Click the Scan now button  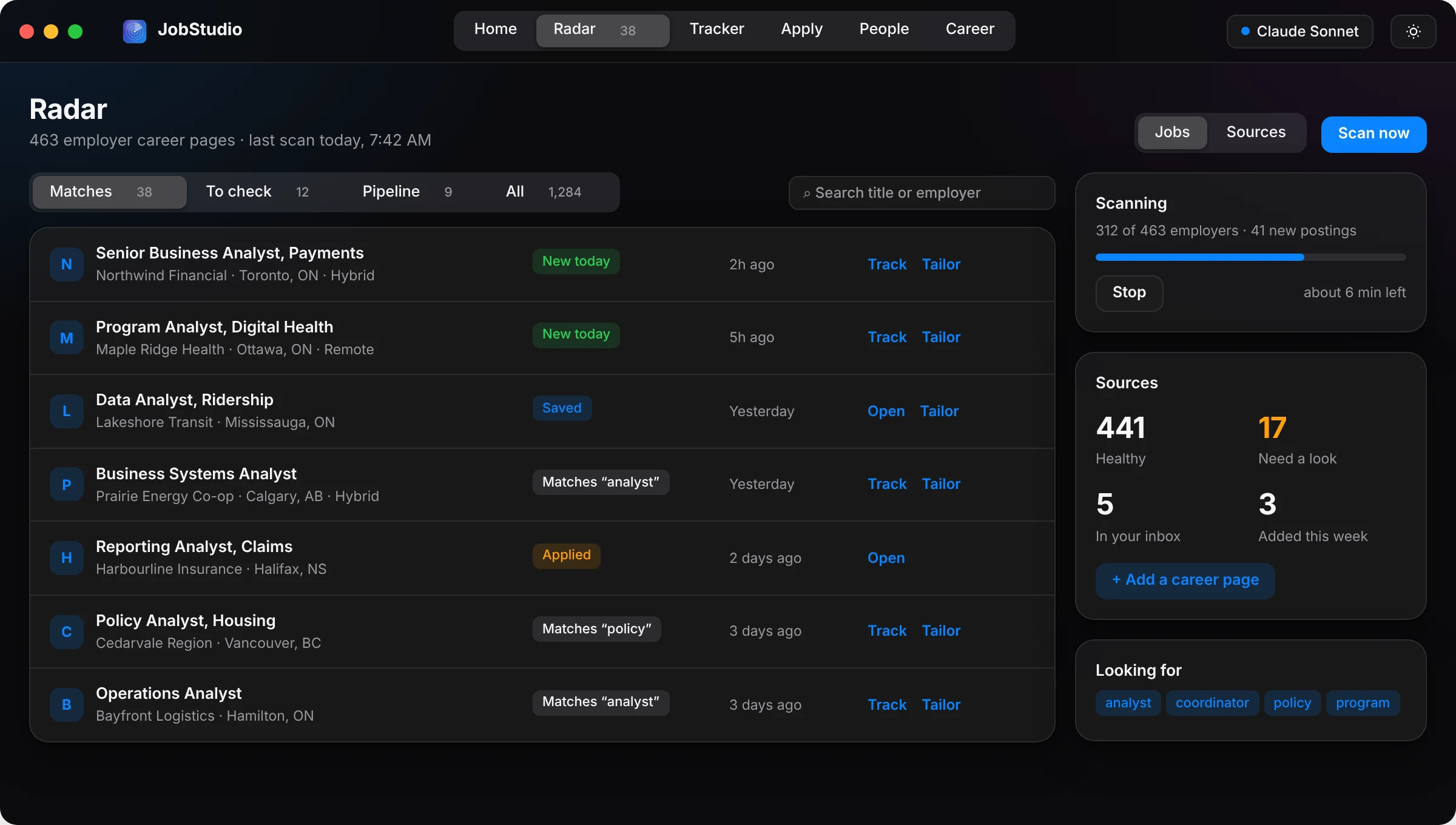pyautogui.click(x=1373, y=134)
